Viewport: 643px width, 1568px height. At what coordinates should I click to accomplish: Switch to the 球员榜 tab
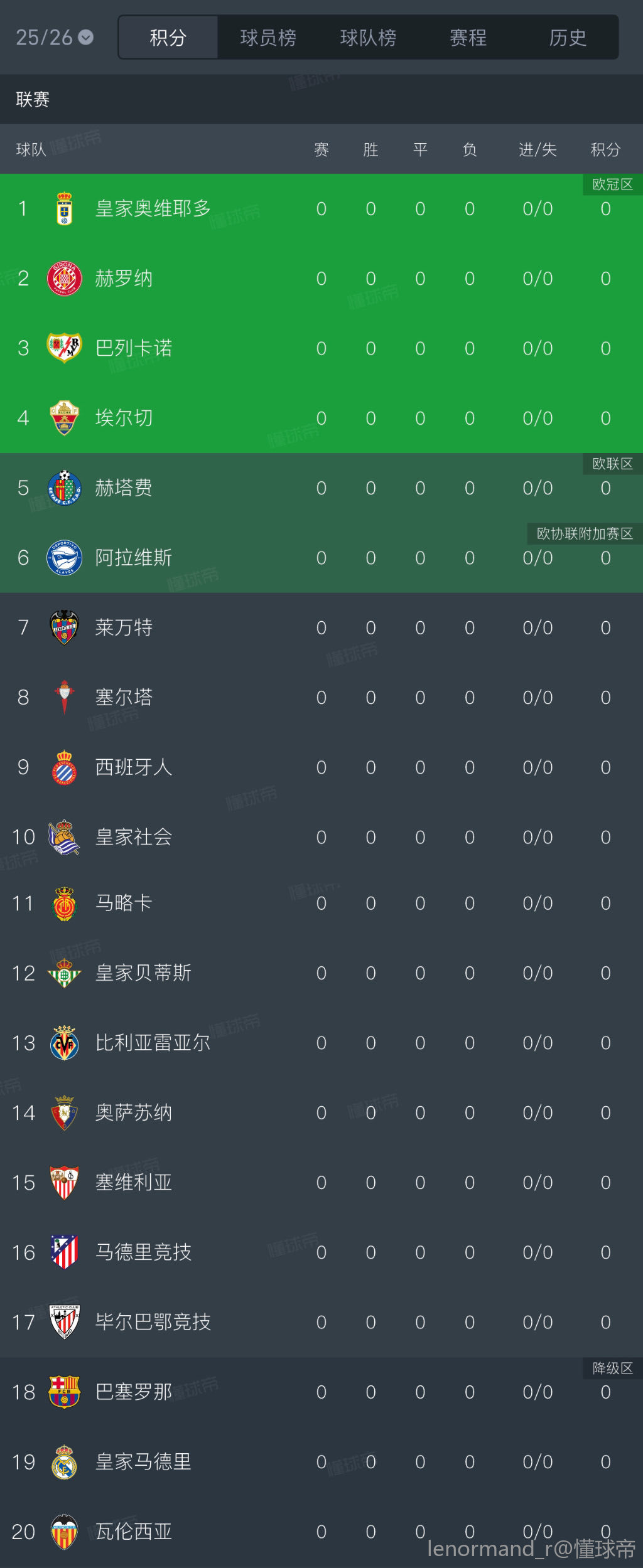(x=268, y=38)
